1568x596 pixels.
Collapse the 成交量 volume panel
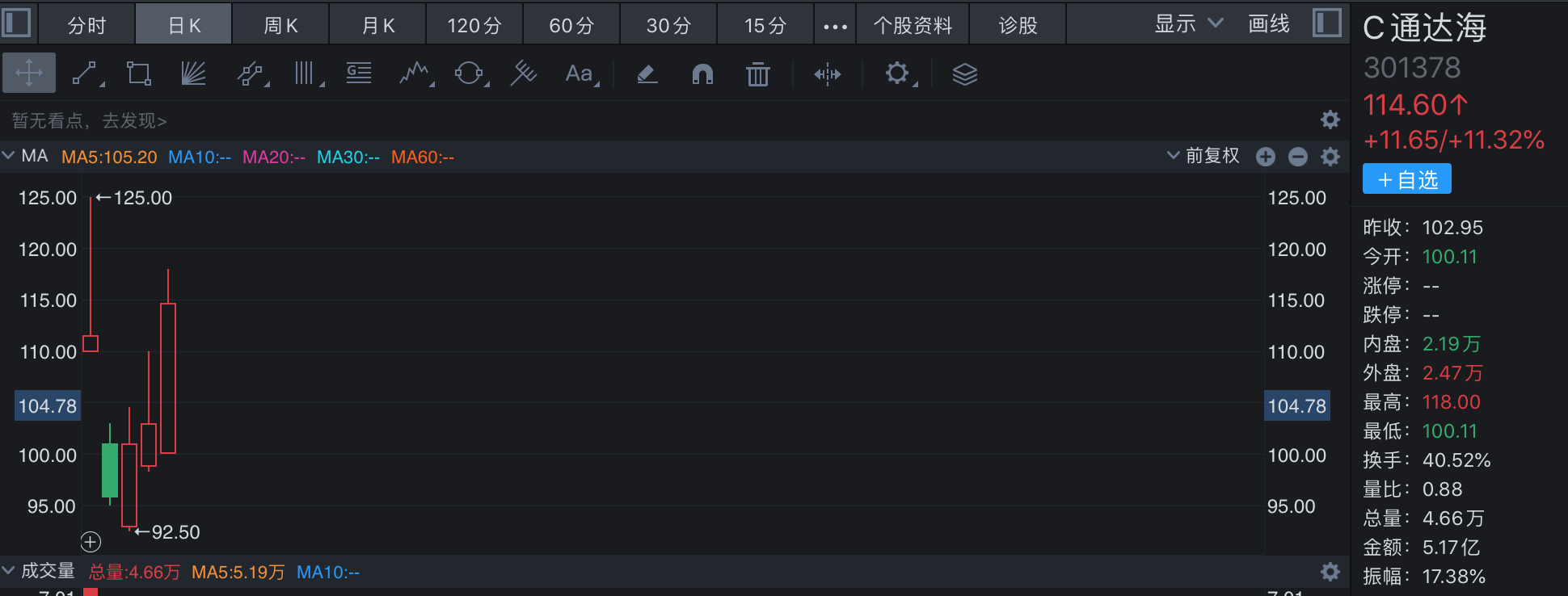(9, 570)
